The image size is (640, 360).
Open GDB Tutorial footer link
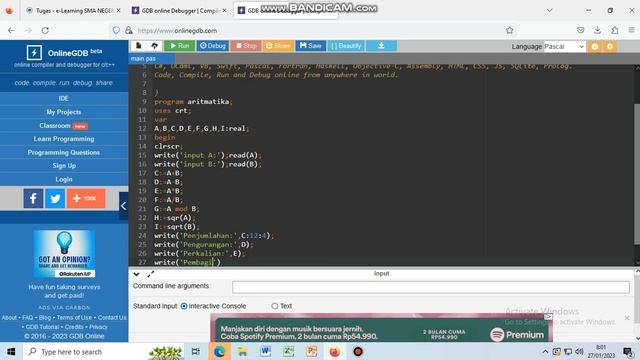pyautogui.click(x=42, y=327)
